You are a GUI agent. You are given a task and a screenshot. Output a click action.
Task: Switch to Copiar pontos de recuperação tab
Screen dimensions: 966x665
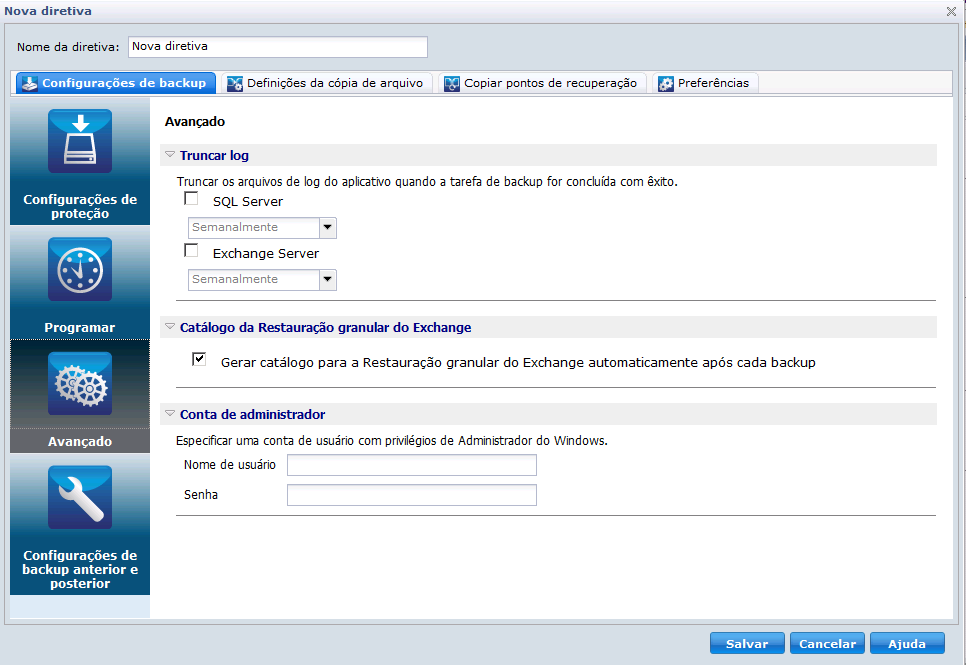[549, 83]
